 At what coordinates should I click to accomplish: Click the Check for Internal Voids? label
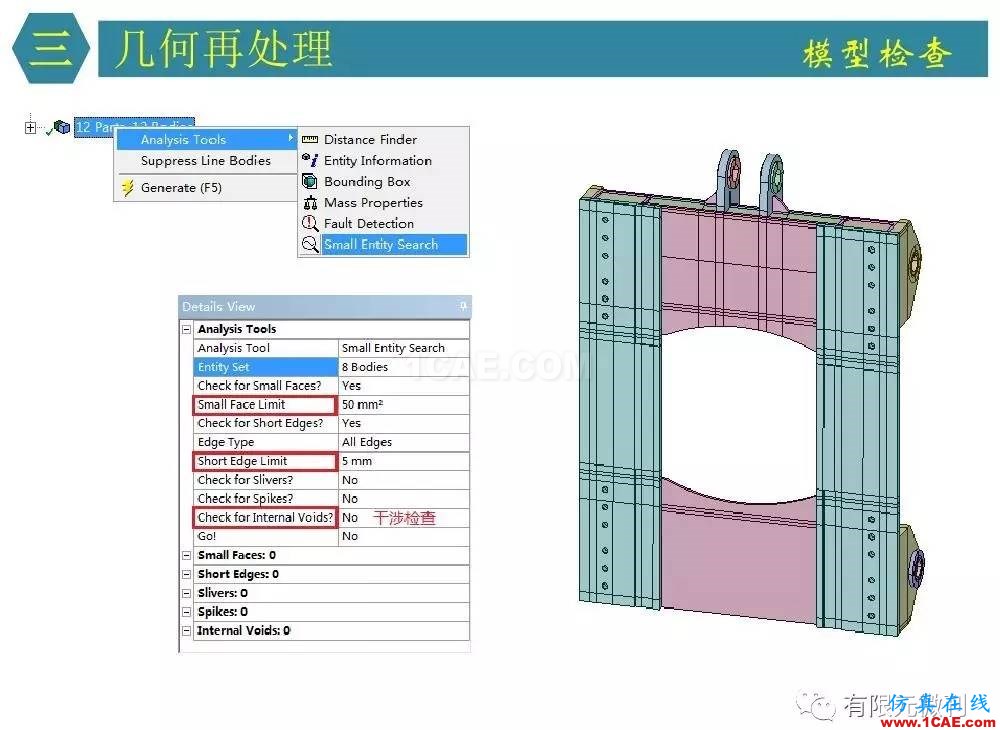(x=265, y=518)
